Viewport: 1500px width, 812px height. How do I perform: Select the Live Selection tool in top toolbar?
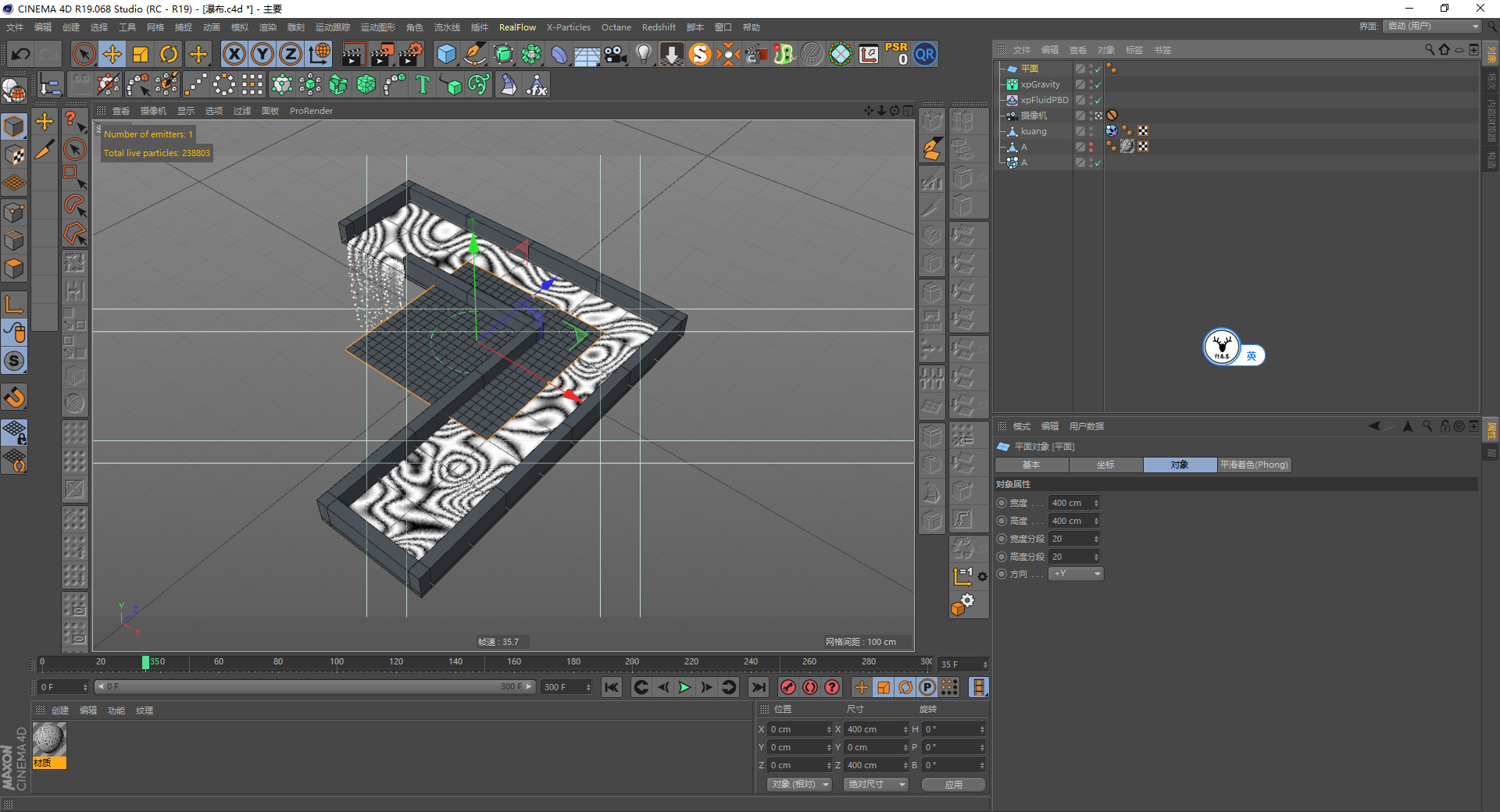coord(84,54)
